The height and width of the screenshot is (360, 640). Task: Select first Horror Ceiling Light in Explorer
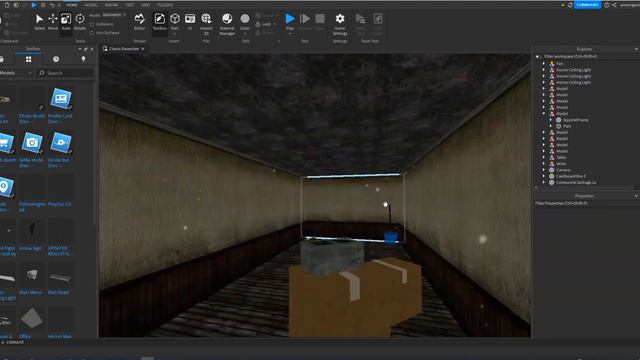pos(573,70)
